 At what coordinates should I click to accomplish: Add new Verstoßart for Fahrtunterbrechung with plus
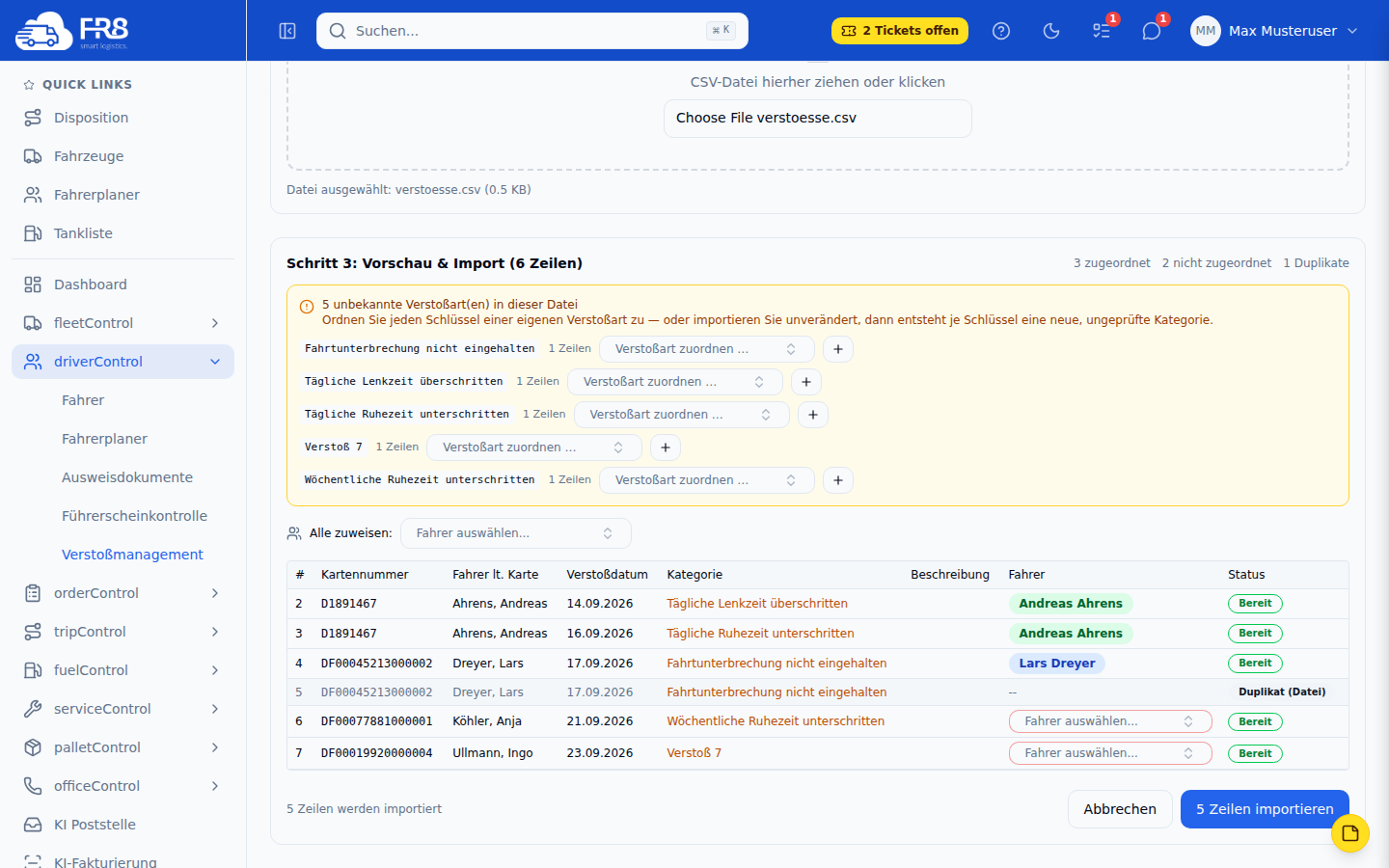click(x=838, y=349)
